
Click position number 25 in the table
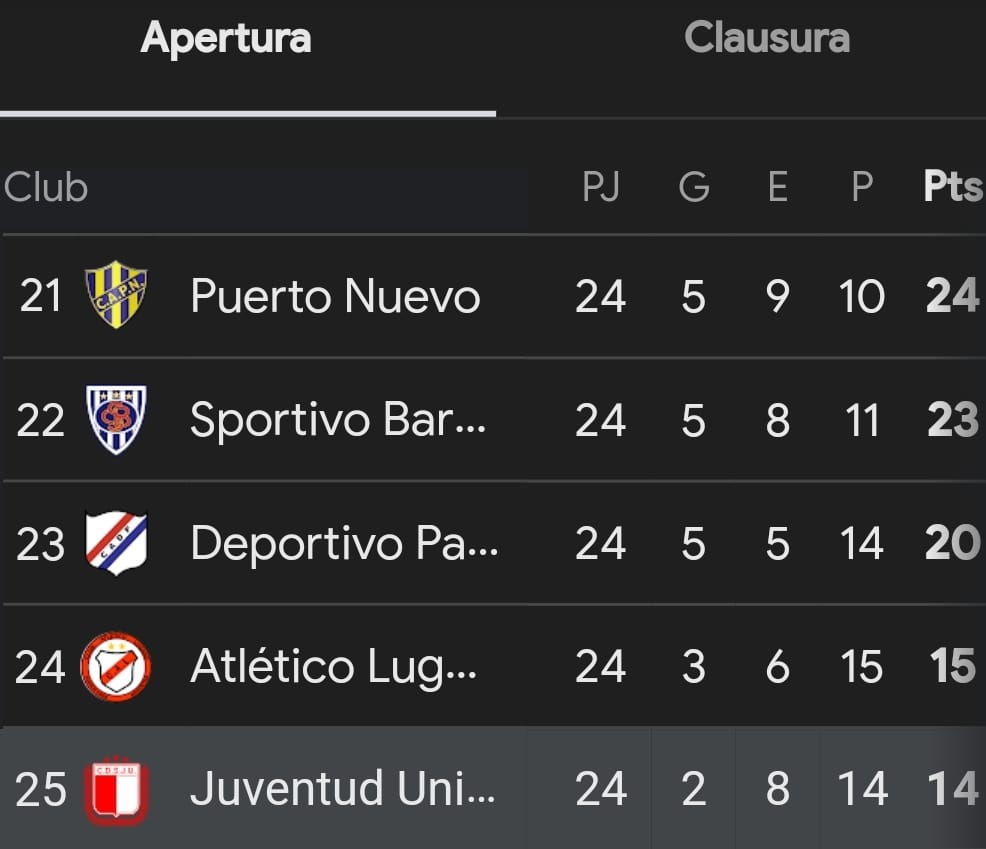[41, 790]
